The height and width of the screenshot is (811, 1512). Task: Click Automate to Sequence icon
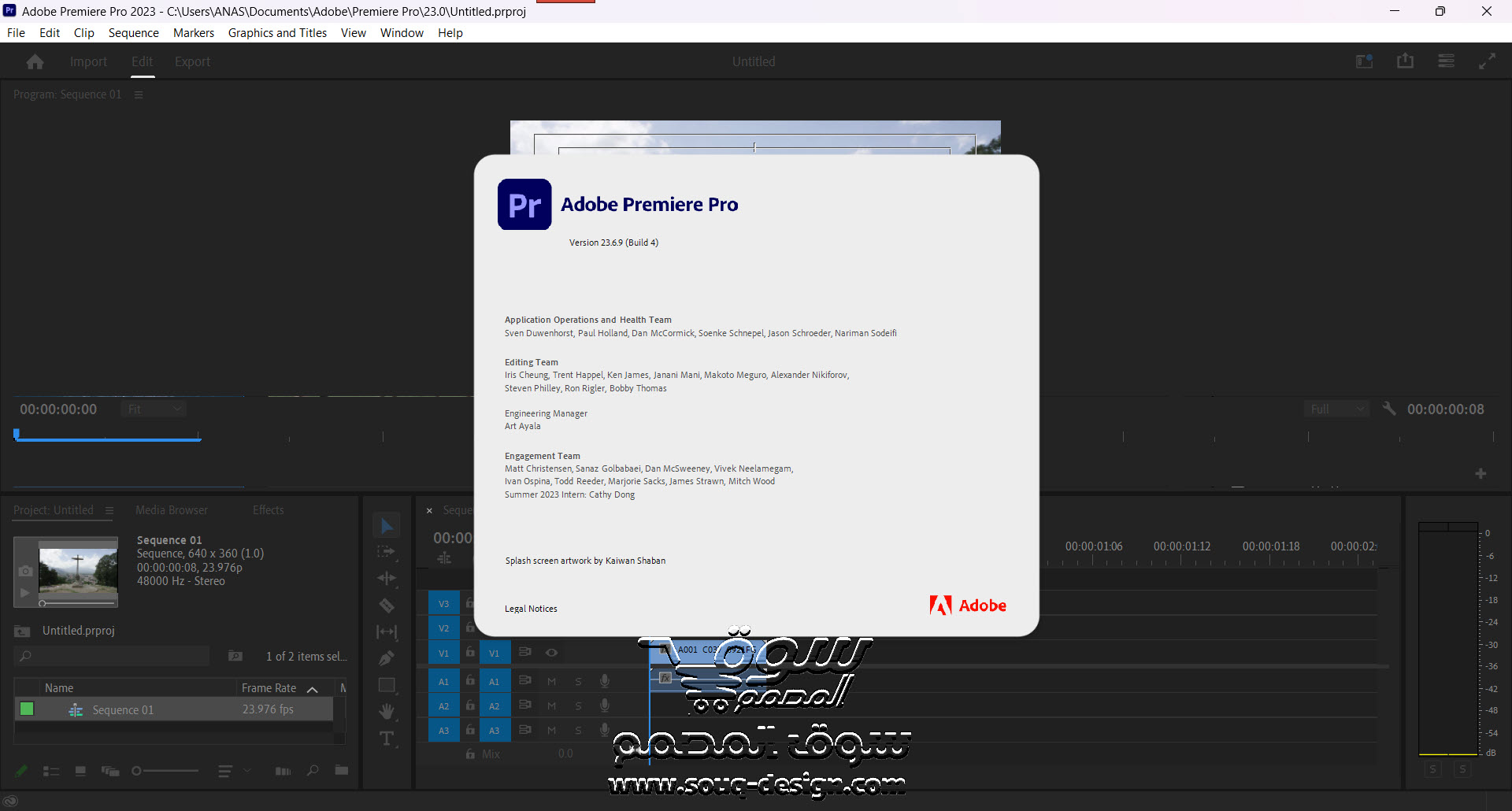point(283,771)
